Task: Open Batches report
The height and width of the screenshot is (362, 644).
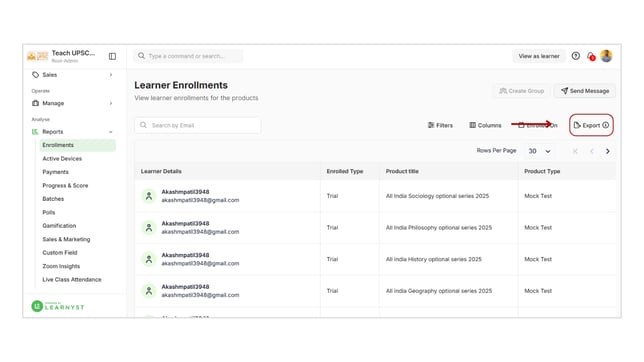Action: 53,199
